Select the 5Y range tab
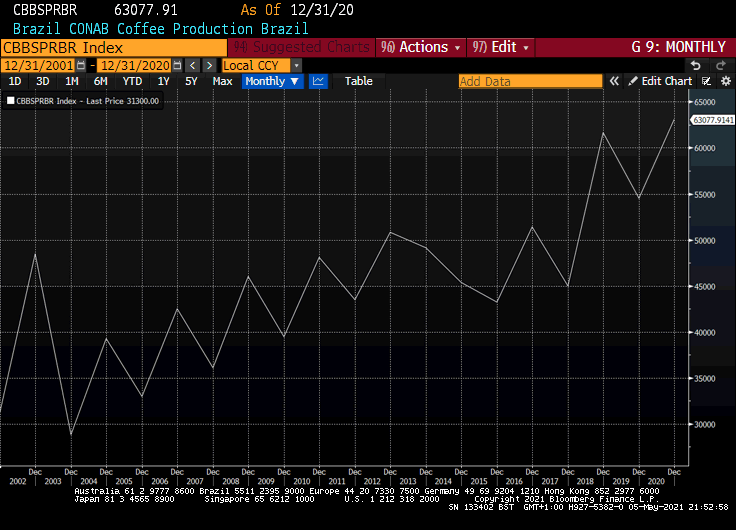 (x=191, y=81)
